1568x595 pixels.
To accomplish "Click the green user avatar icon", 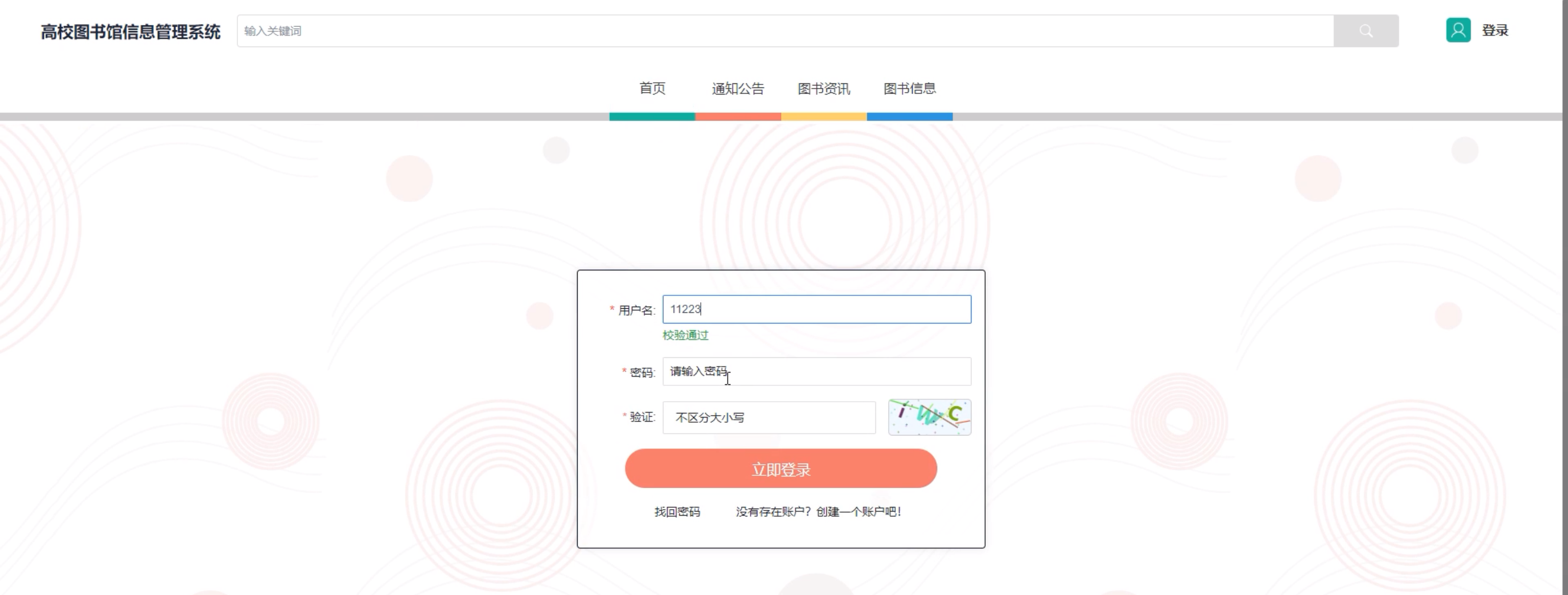I will pyautogui.click(x=1458, y=31).
